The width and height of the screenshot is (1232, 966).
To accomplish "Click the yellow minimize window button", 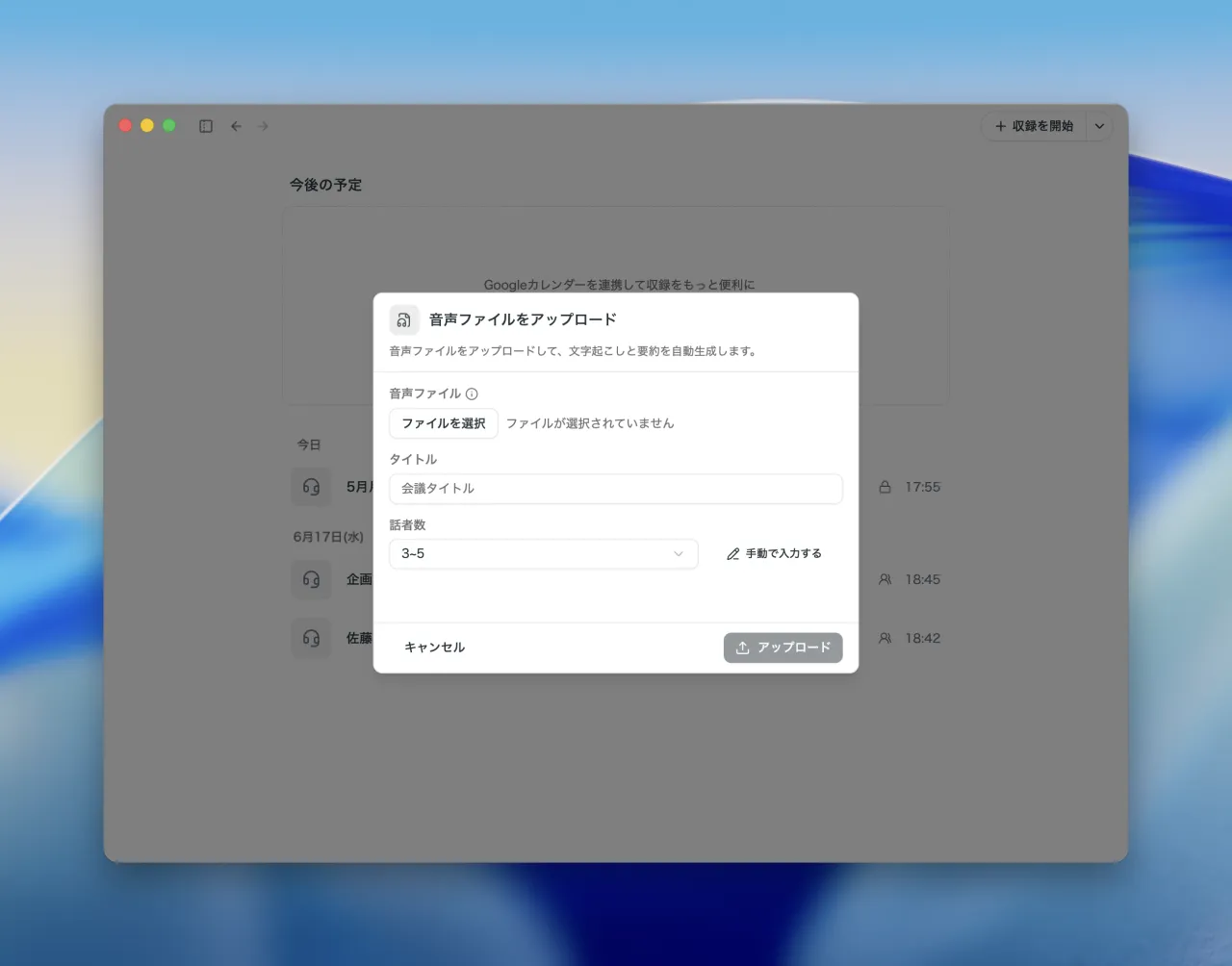I will 147,126.
